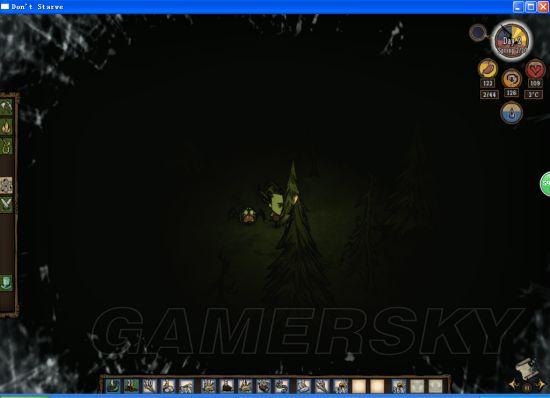Click the sanity value below brain meter
This screenshot has width=550, height=398.
[x=512, y=93]
